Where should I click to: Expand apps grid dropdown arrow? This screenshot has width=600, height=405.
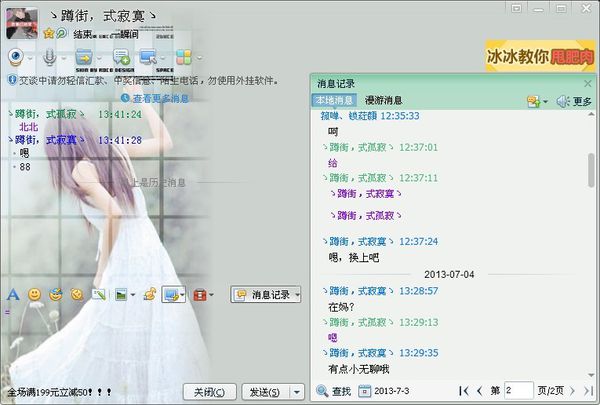[199, 58]
